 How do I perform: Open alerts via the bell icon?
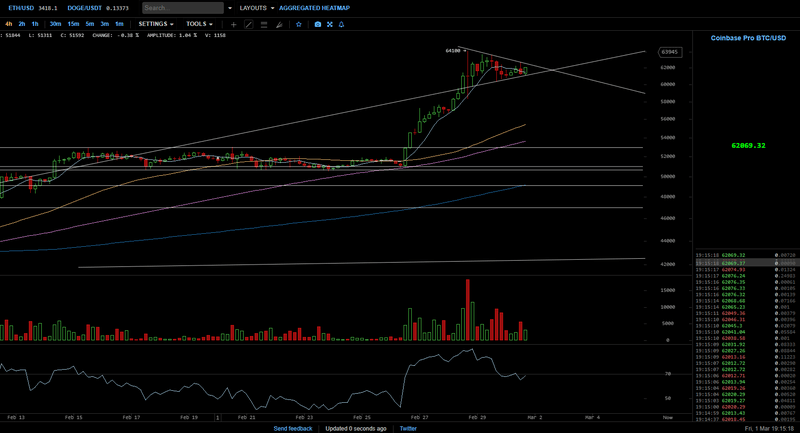pos(341,24)
